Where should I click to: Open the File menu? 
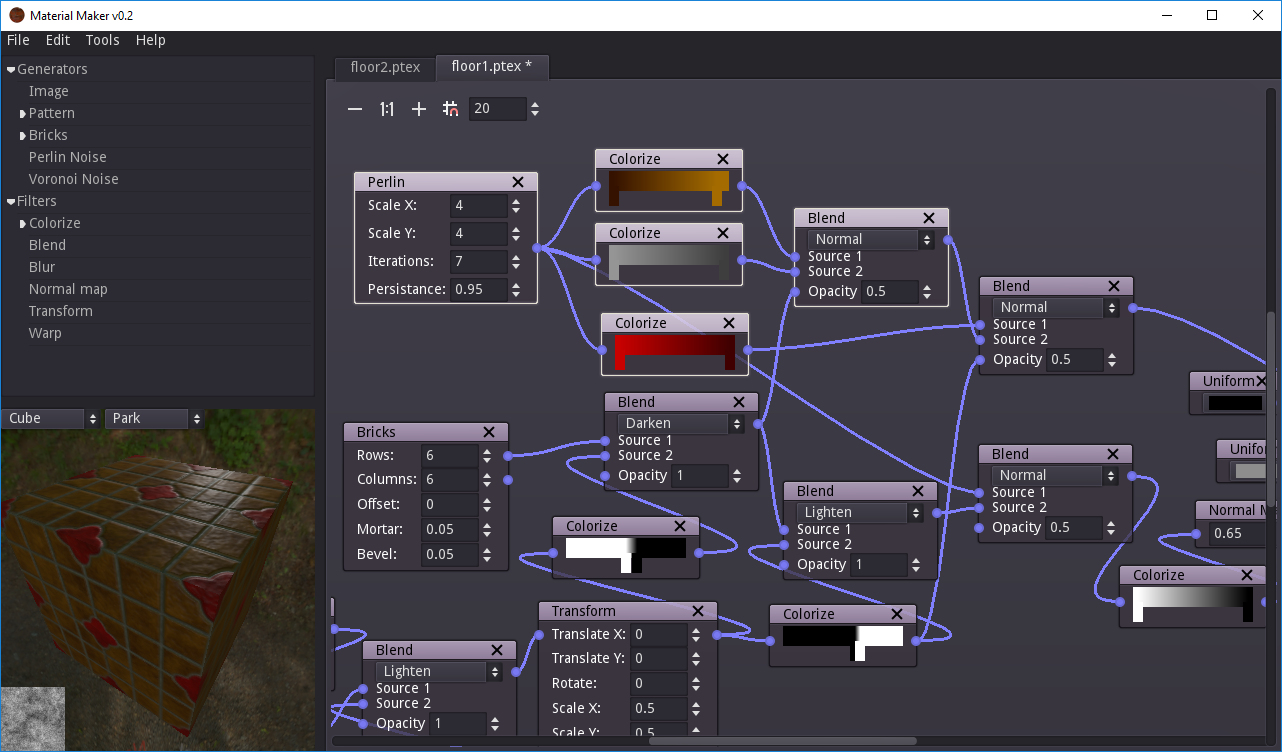tap(18, 40)
